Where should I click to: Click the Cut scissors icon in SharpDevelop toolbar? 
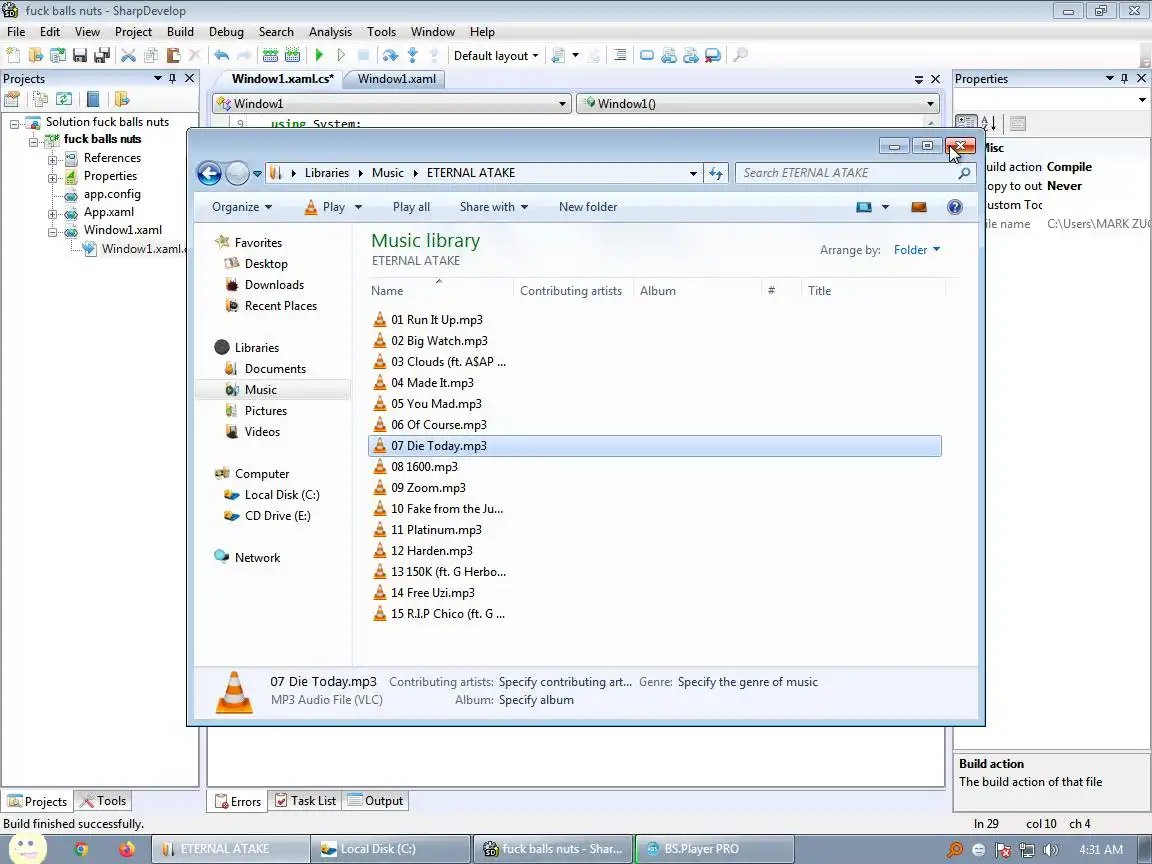click(x=129, y=55)
